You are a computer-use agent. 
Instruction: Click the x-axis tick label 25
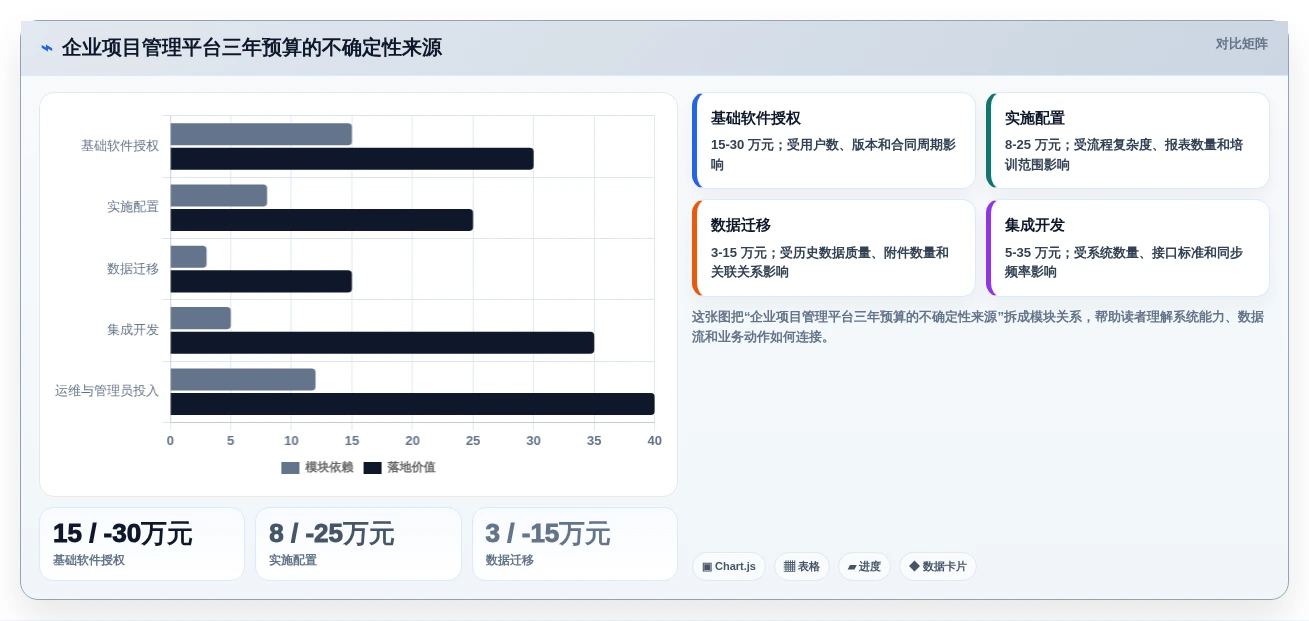(473, 441)
